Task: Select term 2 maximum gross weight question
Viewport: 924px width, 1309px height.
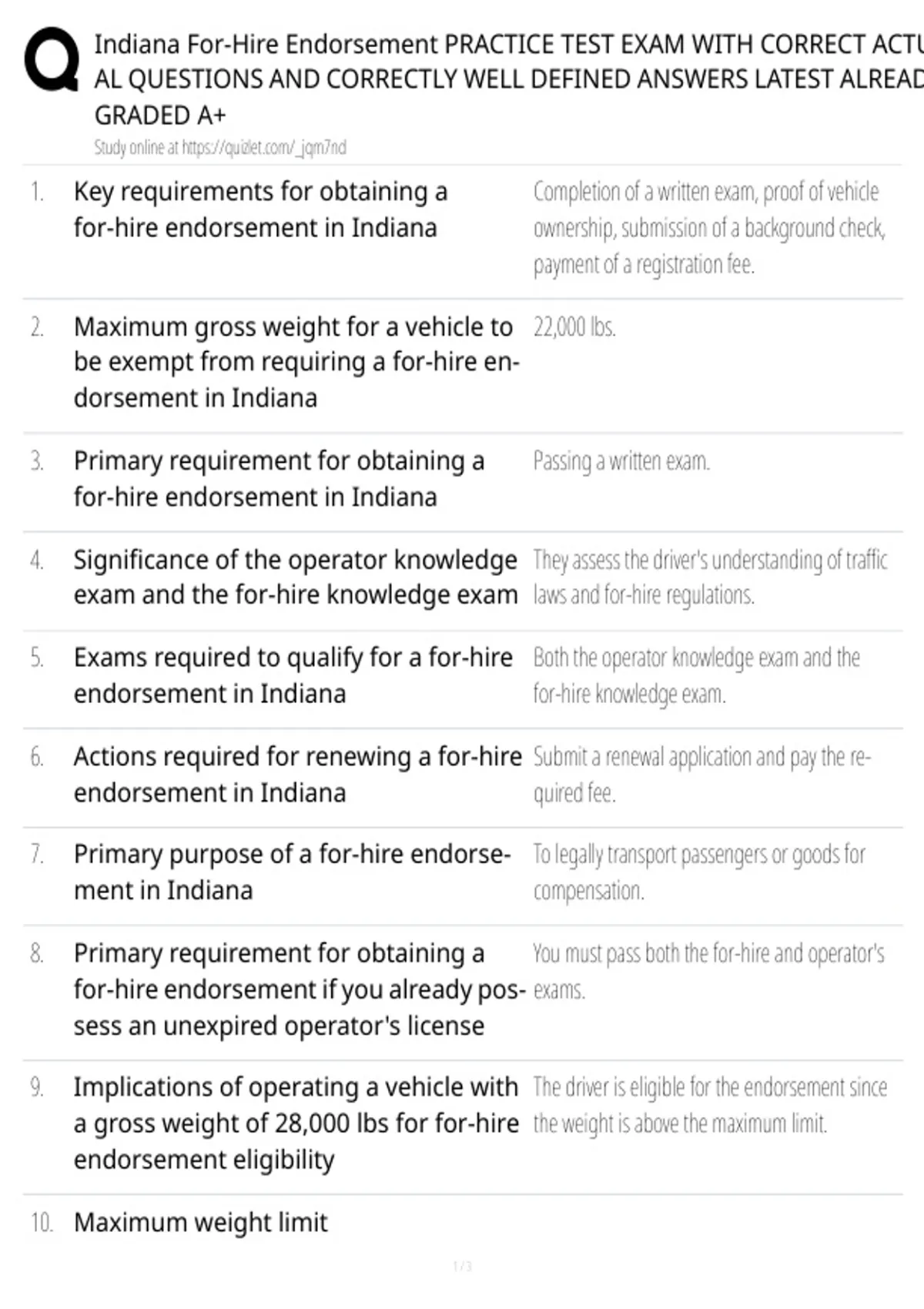Action: 296,362
